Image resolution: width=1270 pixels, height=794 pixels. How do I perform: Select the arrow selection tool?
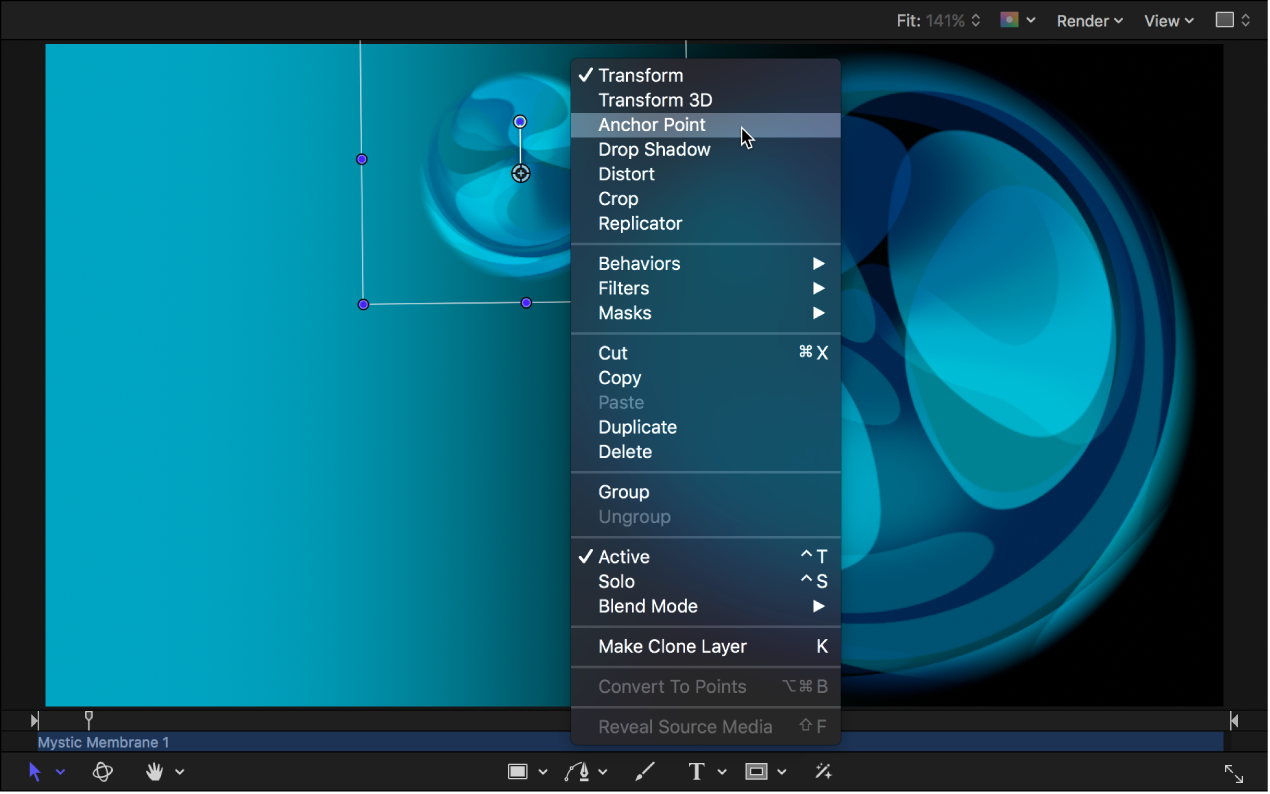pos(34,771)
